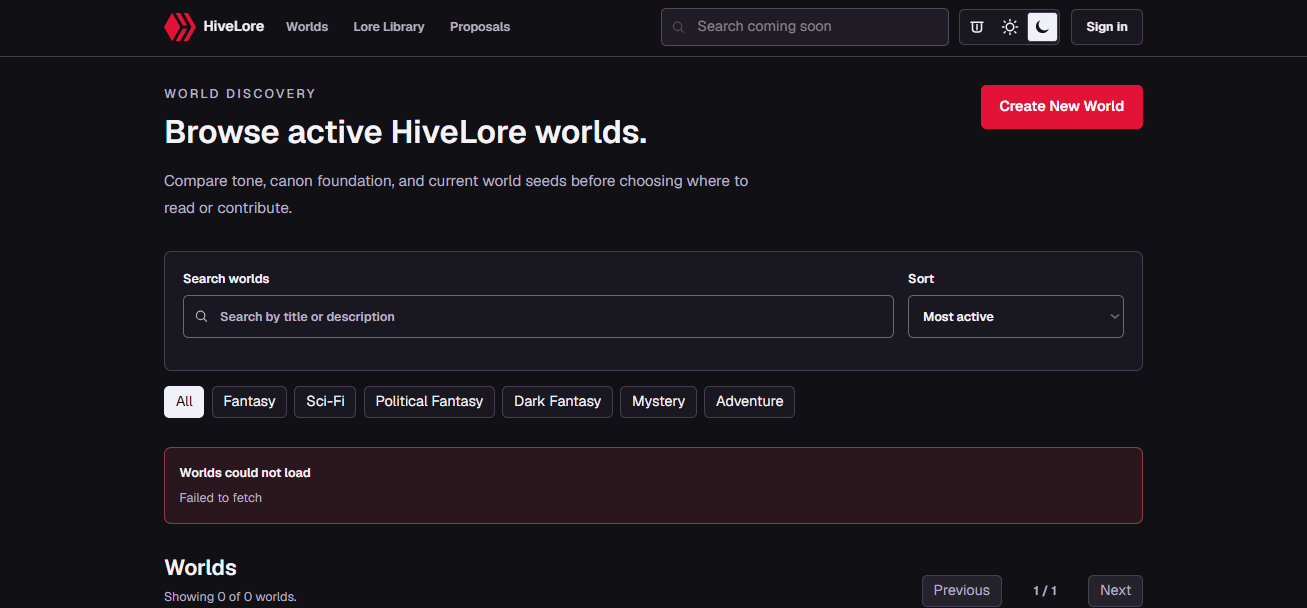This screenshot has width=1307, height=608.
Task: Select the All genre filter
Action: 184,402
